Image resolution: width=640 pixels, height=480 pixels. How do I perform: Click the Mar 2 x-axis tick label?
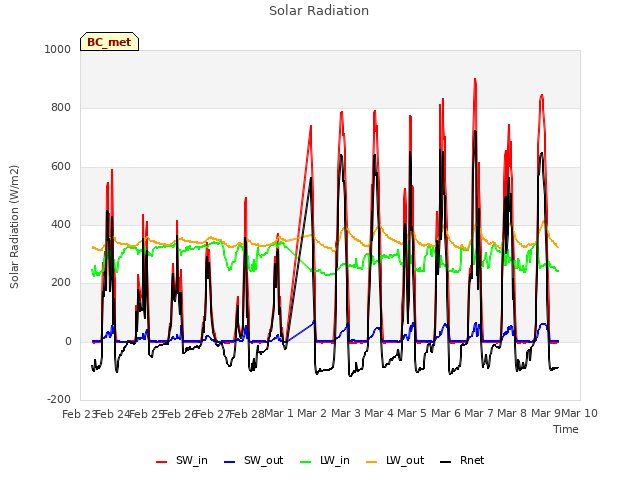312,413
